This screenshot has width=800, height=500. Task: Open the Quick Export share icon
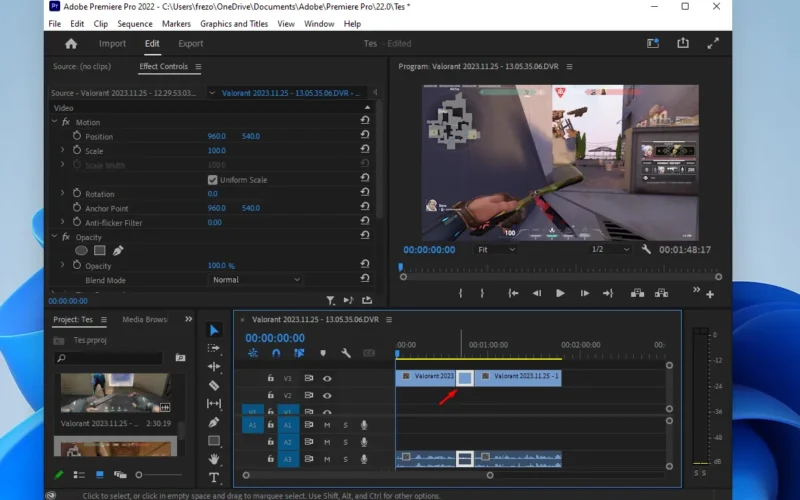[x=683, y=43]
